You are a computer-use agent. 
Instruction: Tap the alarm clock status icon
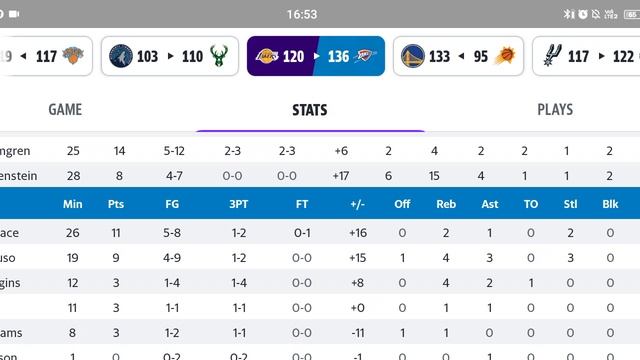[x=583, y=14]
